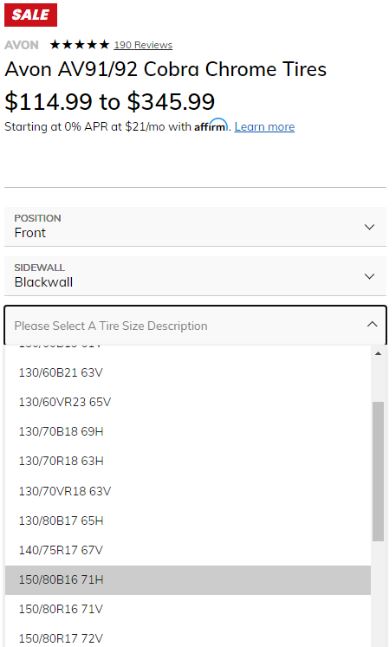Open the 190 Reviews link

pos(143,45)
